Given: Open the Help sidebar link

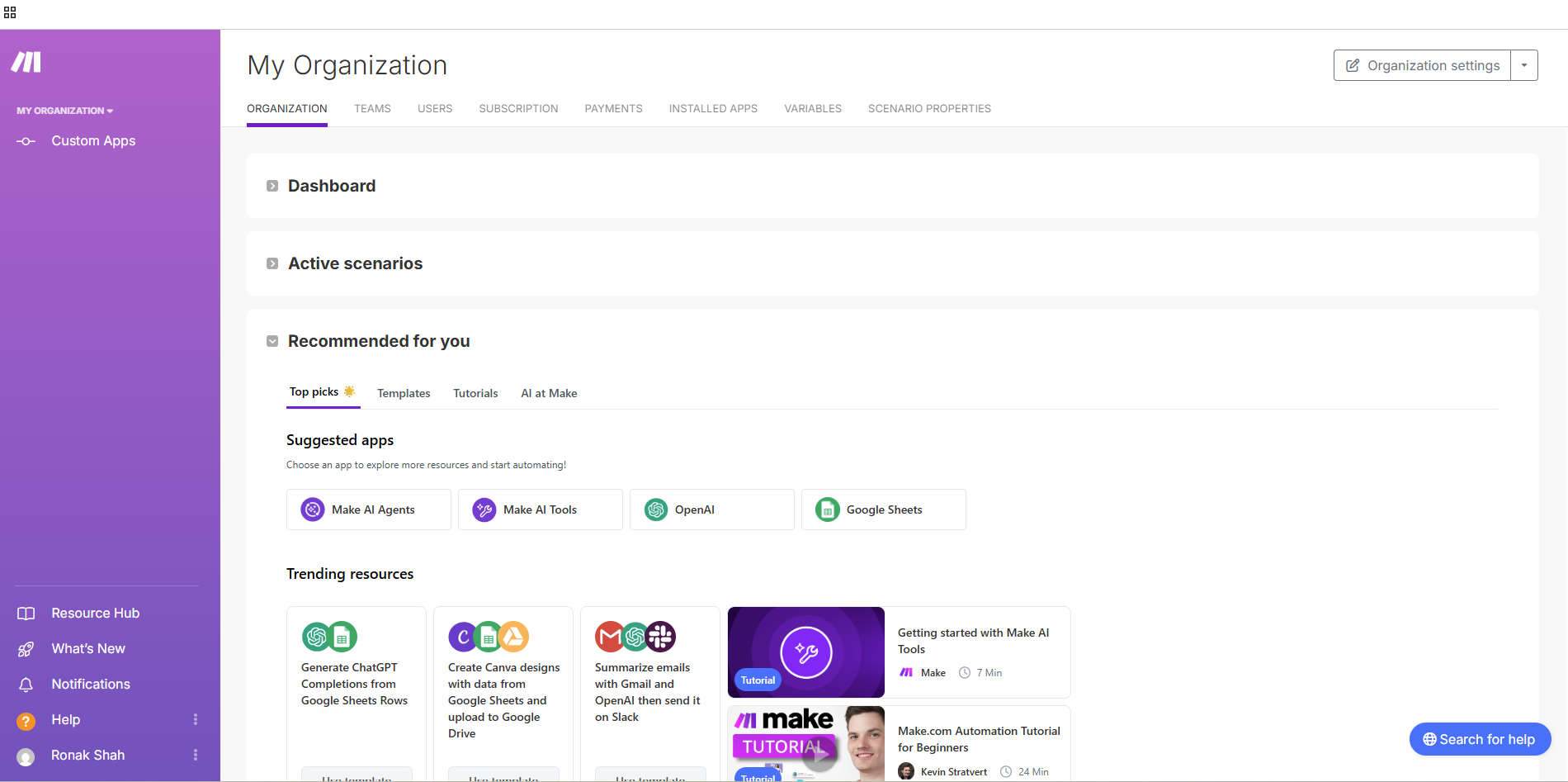Looking at the screenshot, I should [x=66, y=720].
